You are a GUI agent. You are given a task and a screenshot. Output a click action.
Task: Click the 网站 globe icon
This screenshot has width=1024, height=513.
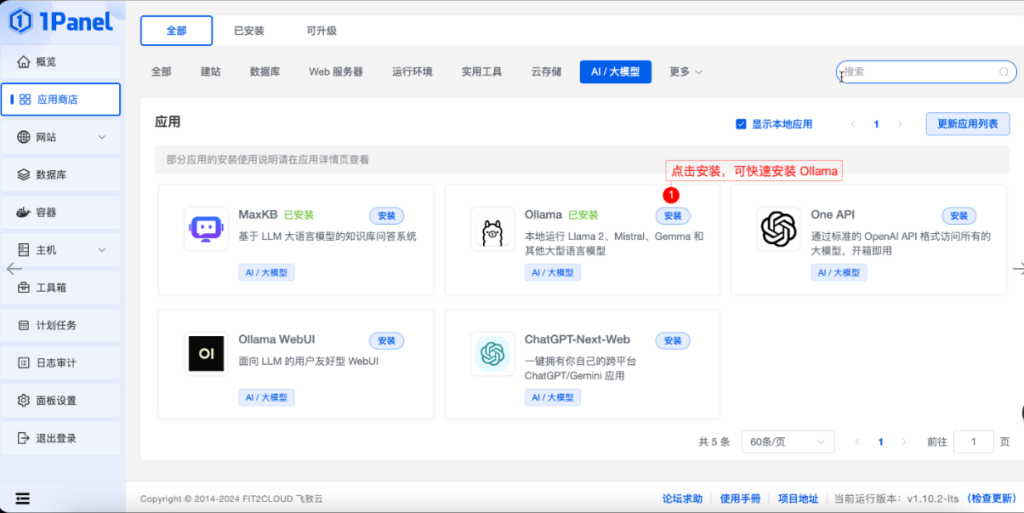(x=24, y=137)
